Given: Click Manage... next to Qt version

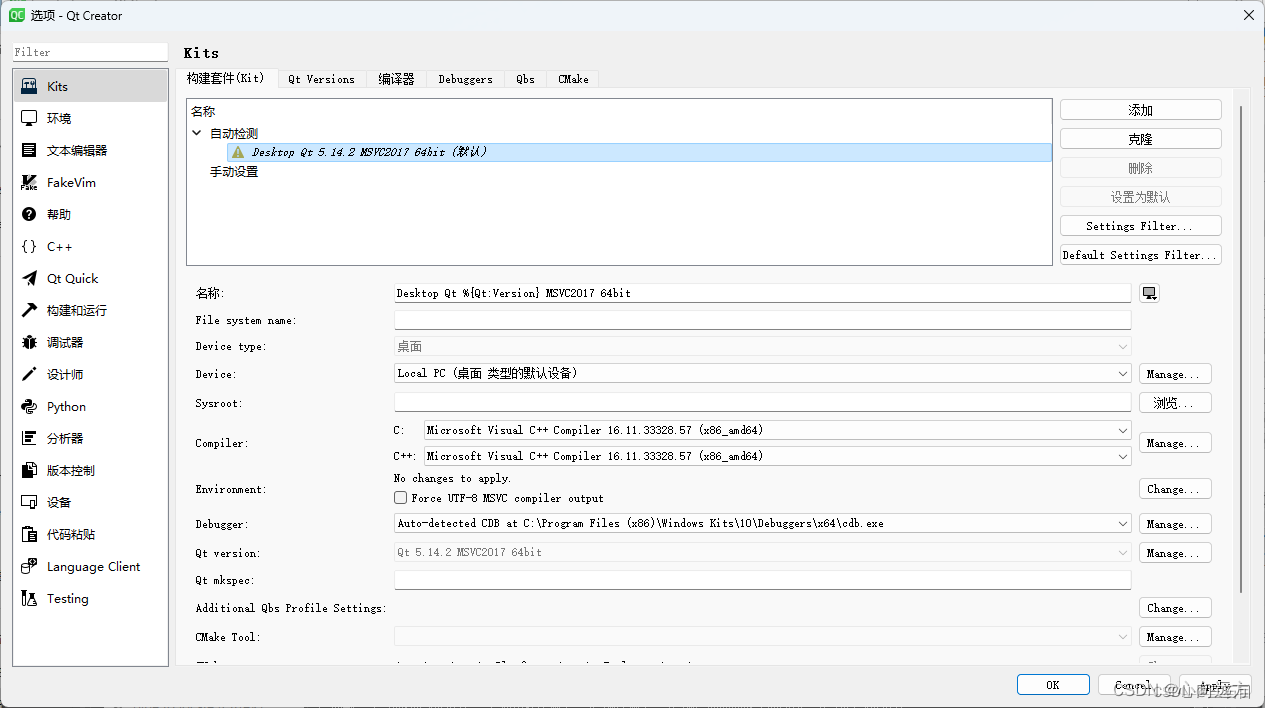Looking at the screenshot, I should (x=1175, y=553).
